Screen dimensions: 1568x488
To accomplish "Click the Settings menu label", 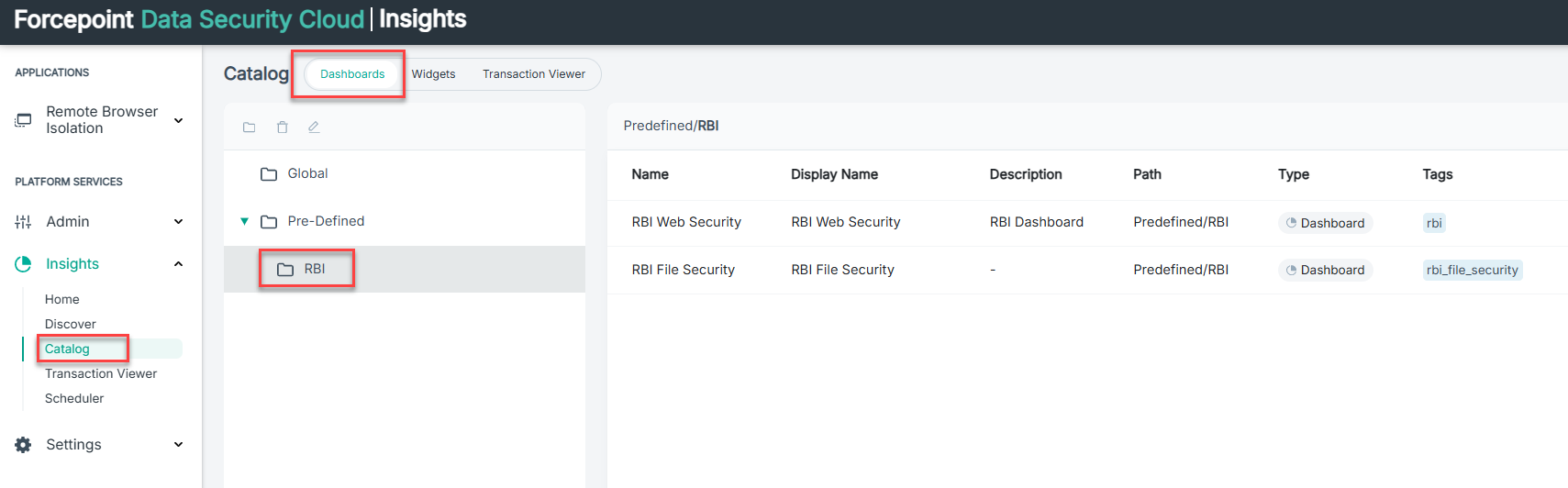I will tap(73, 445).
